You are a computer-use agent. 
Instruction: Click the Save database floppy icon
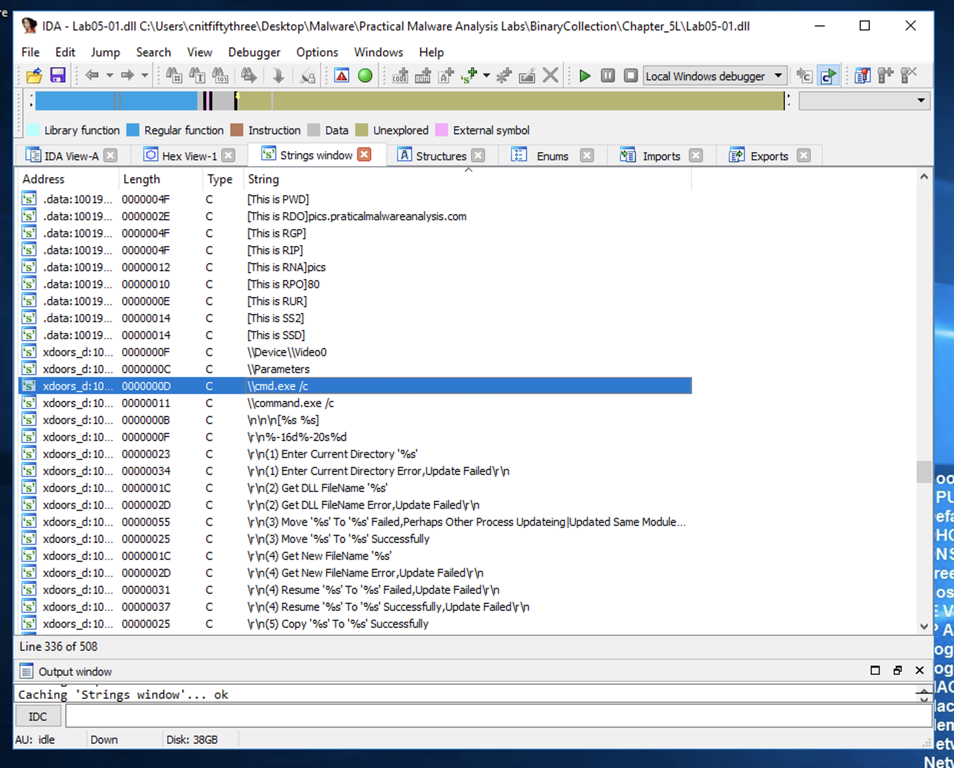point(57,76)
